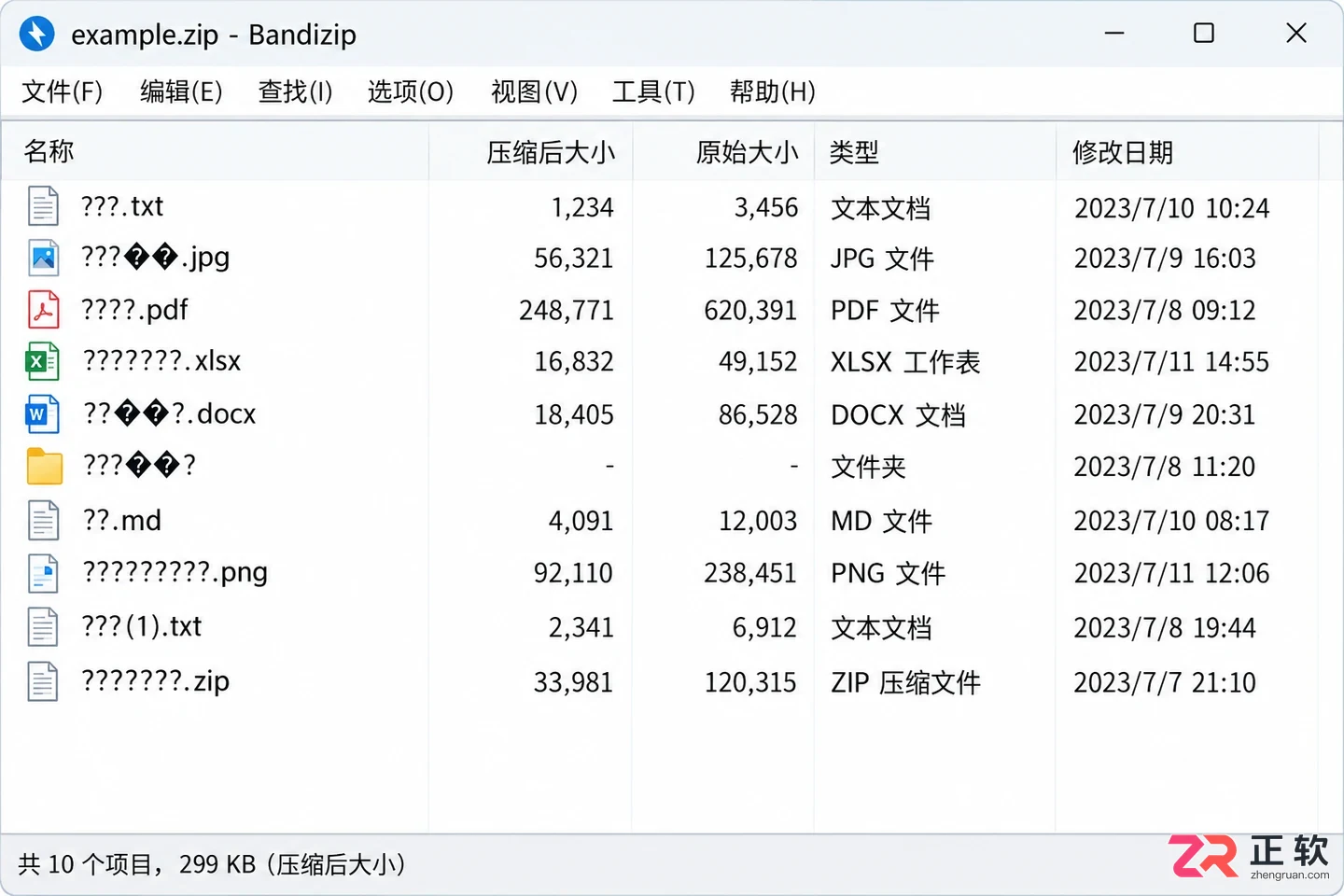Select the date 2023/7/10 10:24
The width and height of the screenshot is (1344, 896).
[x=1171, y=207]
